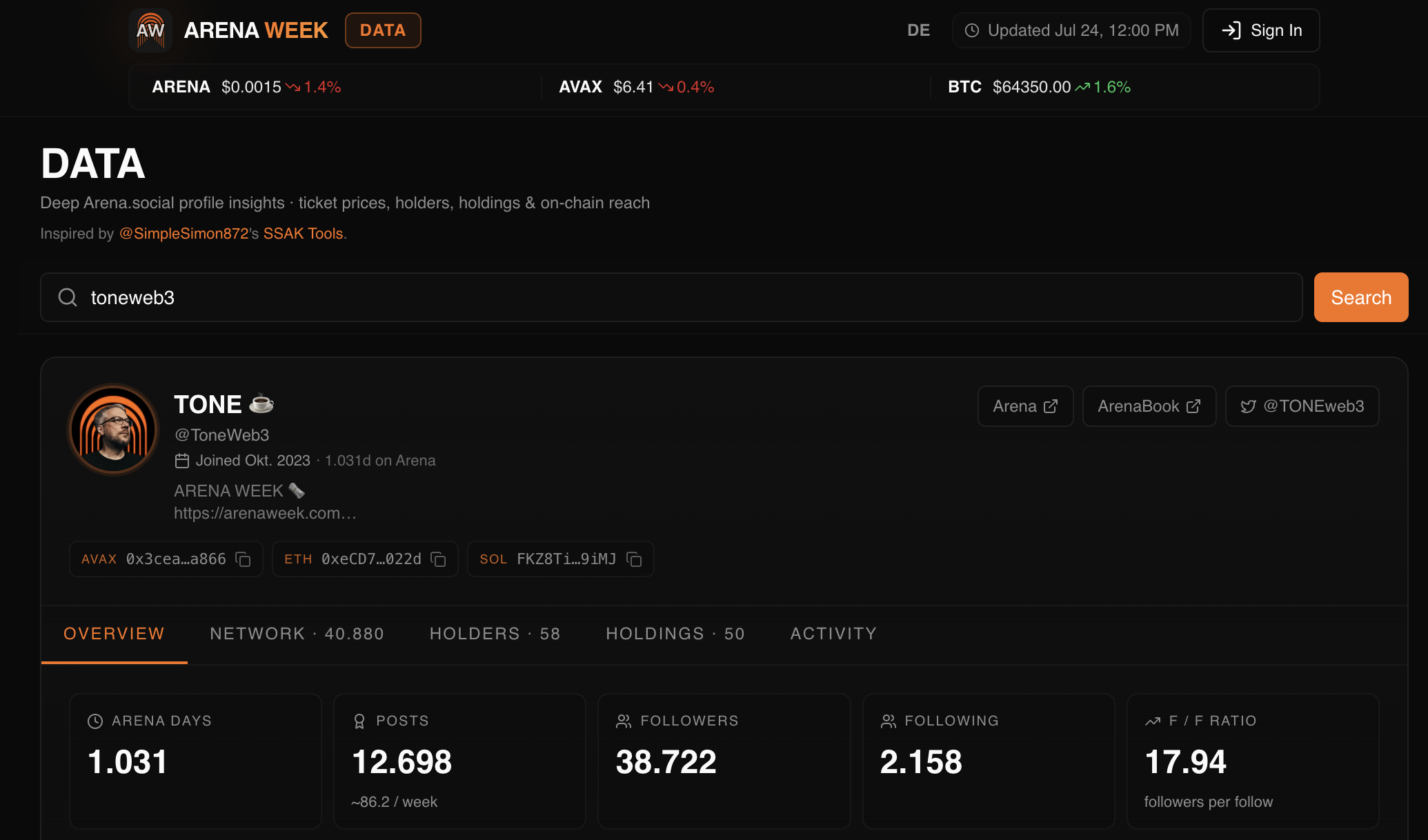Switch to the Overview tab

pyautogui.click(x=114, y=634)
